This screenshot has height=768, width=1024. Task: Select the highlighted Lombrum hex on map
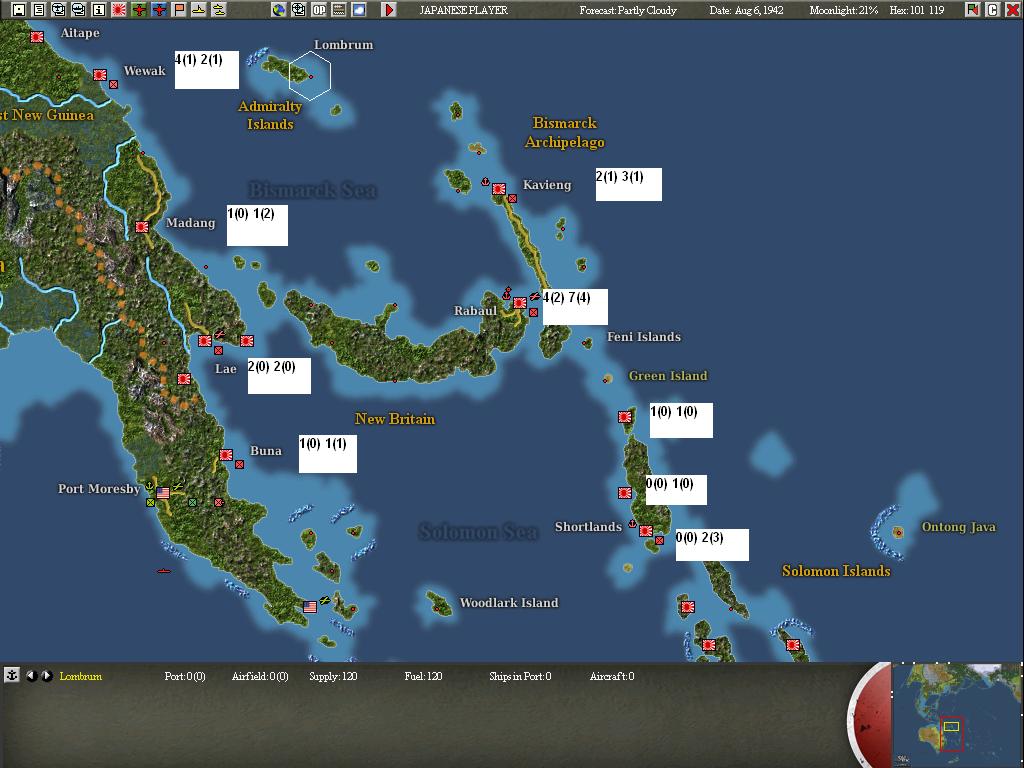click(310, 76)
